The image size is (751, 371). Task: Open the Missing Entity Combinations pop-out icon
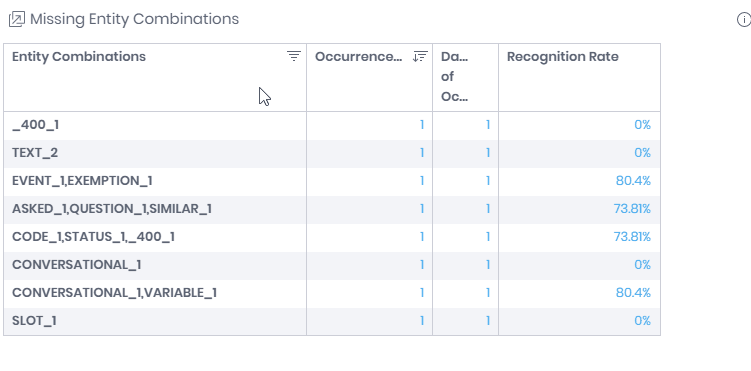(17, 19)
